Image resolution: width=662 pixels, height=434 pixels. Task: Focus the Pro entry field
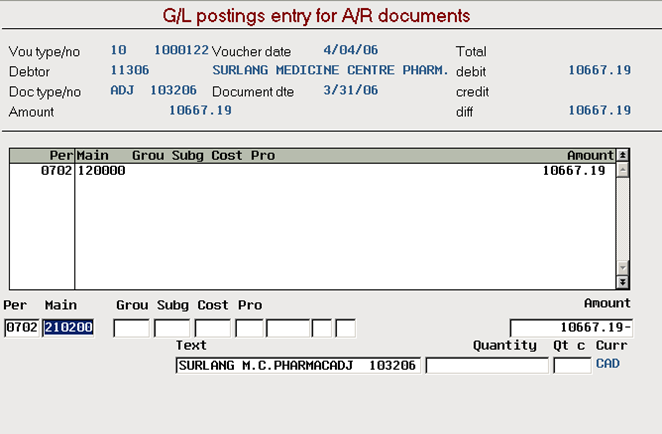pyautogui.click(x=250, y=328)
